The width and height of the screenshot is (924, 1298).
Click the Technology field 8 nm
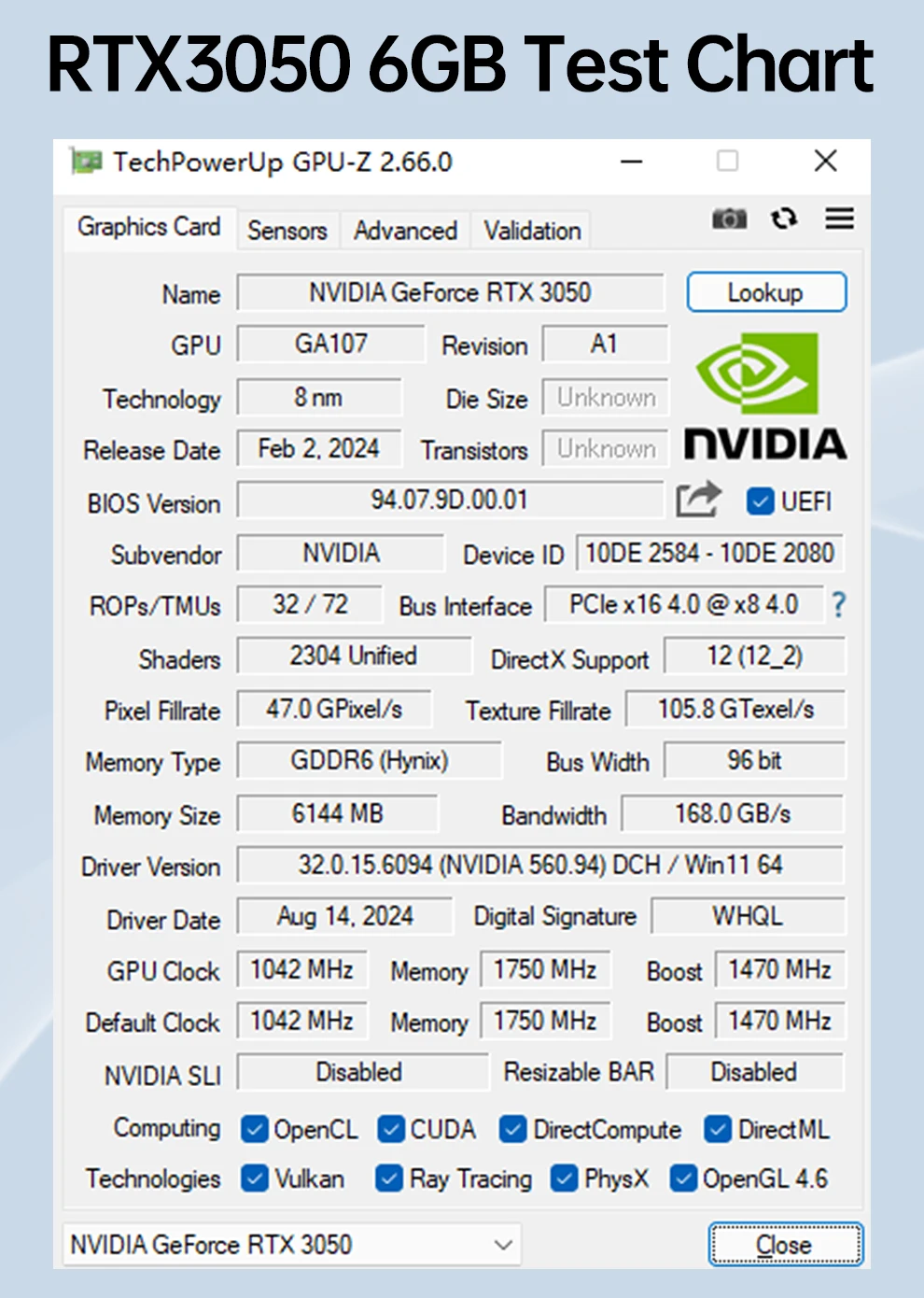(x=319, y=397)
